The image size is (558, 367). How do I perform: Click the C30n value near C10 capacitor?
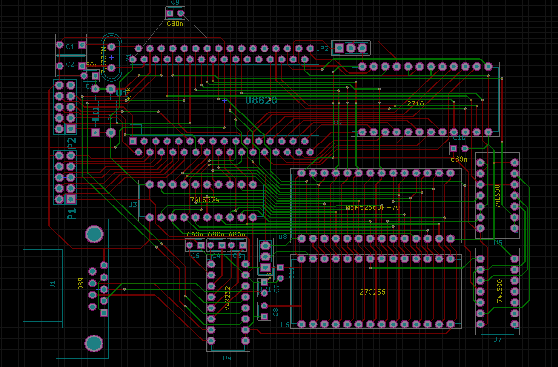[x=459, y=159]
